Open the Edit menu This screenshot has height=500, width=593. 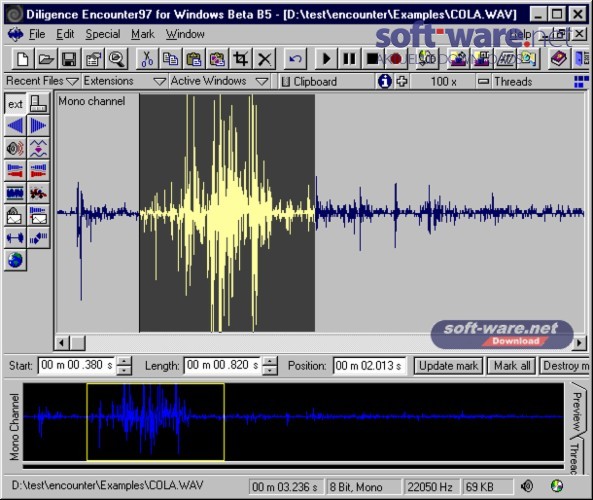click(65, 34)
